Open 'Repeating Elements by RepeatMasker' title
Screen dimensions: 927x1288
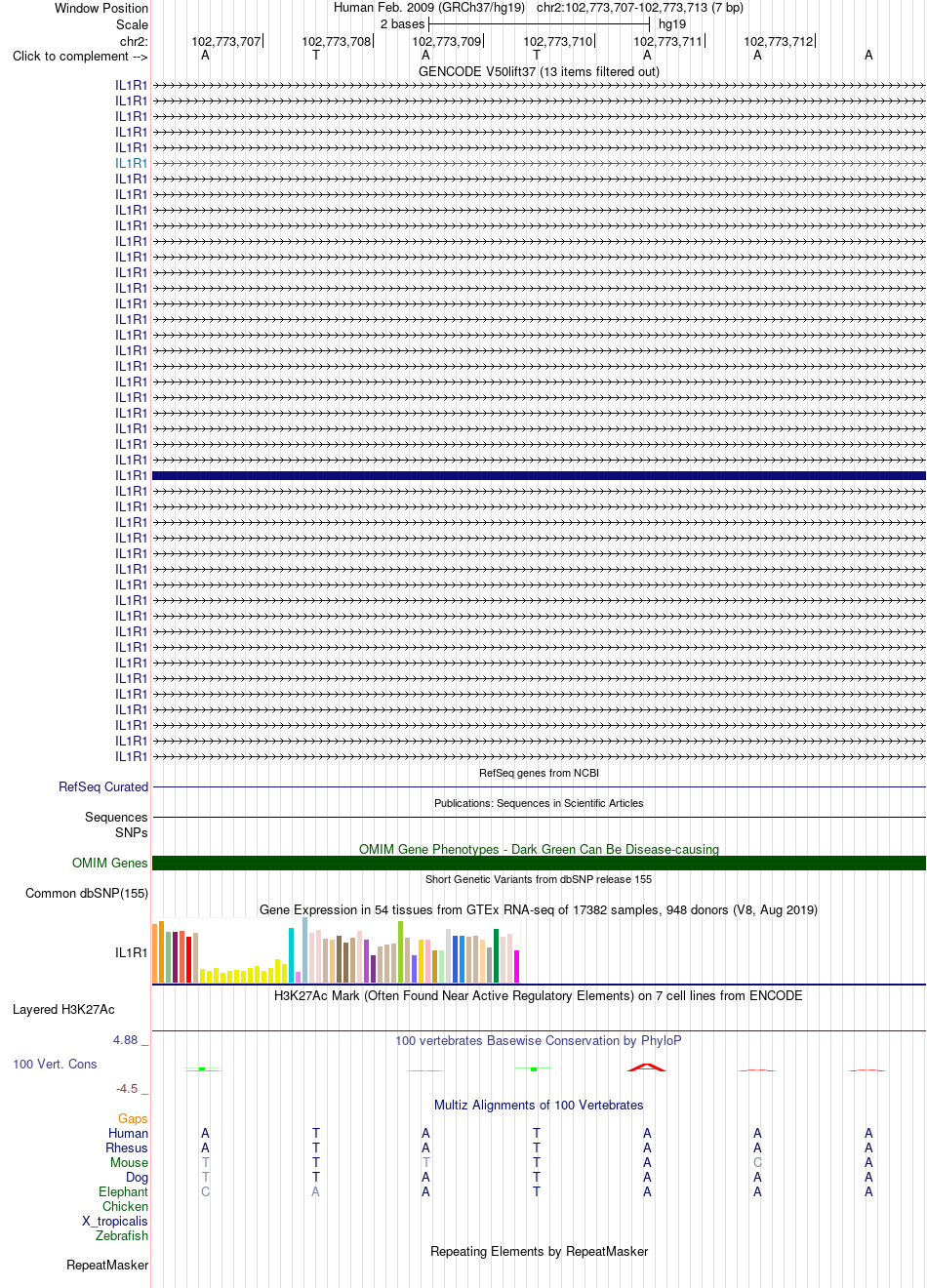point(539,1251)
